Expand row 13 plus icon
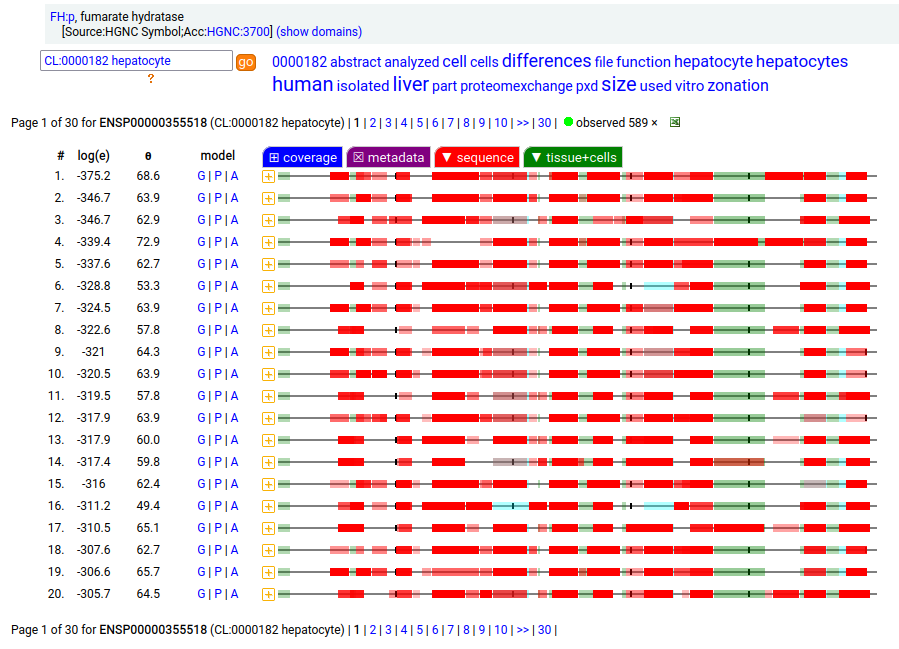The width and height of the screenshot is (899, 649). [x=268, y=440]
